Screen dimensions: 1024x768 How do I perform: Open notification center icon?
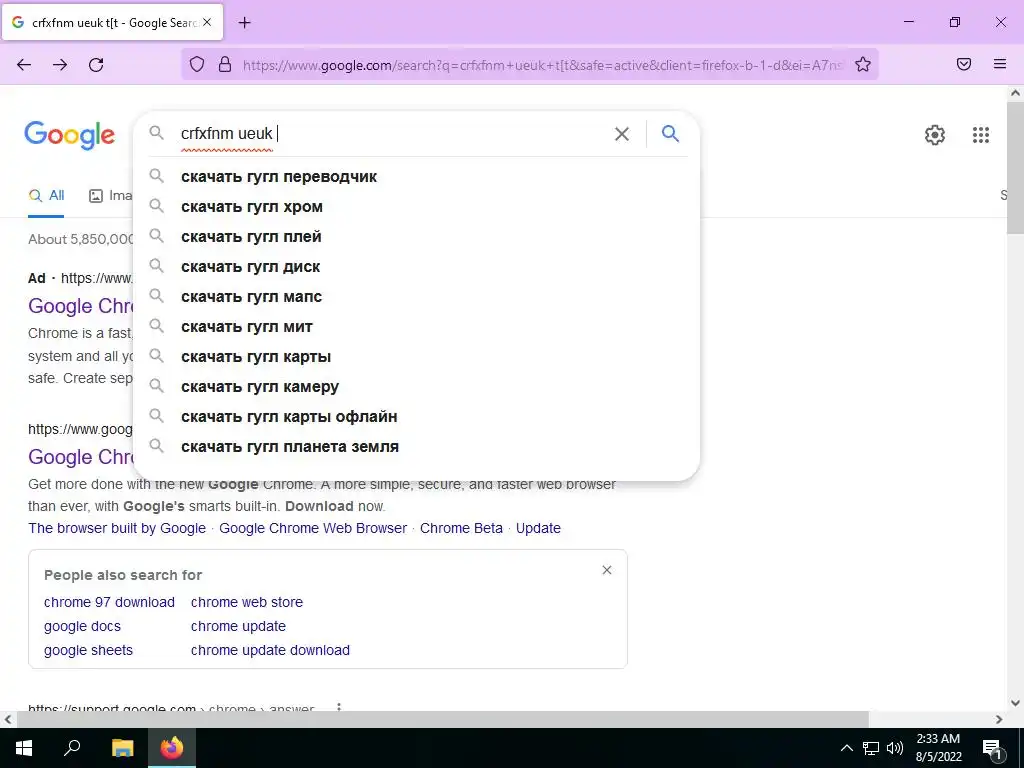[992, 748]
